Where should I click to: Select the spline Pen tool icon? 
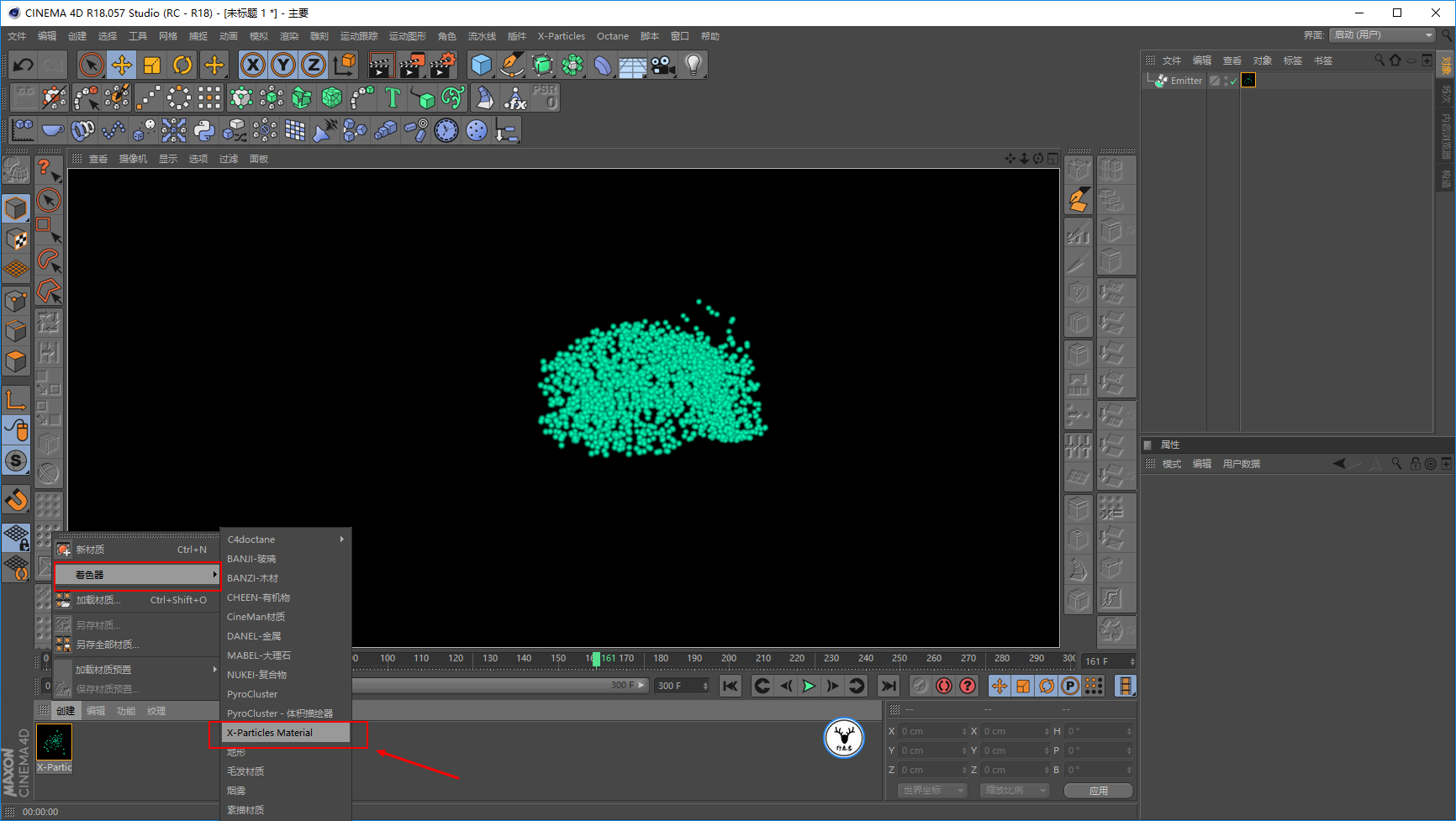coord(512,65)
